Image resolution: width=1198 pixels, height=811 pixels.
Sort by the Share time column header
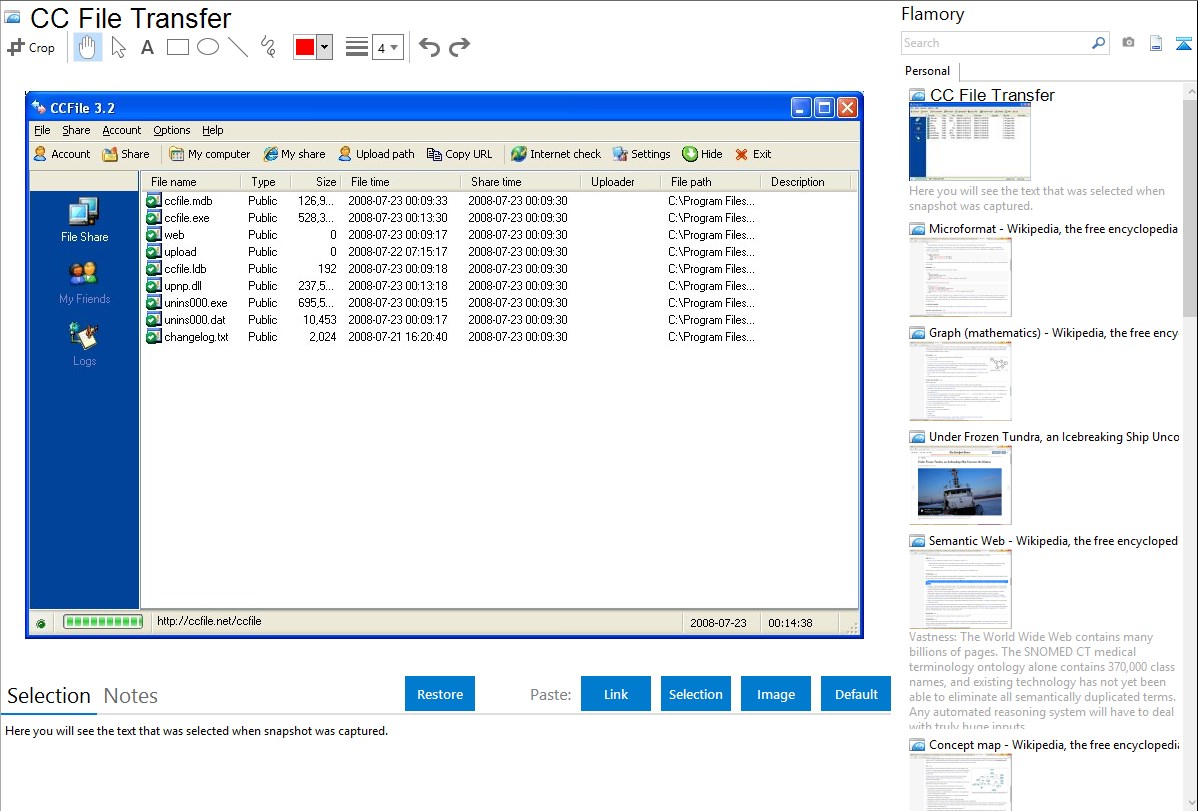tap(520, 182)
